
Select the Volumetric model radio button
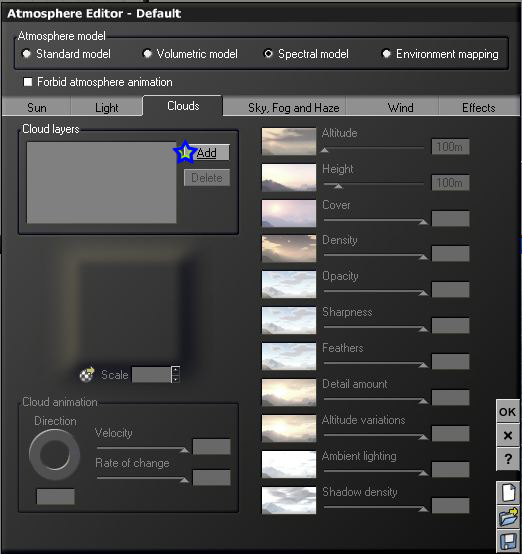147,54
